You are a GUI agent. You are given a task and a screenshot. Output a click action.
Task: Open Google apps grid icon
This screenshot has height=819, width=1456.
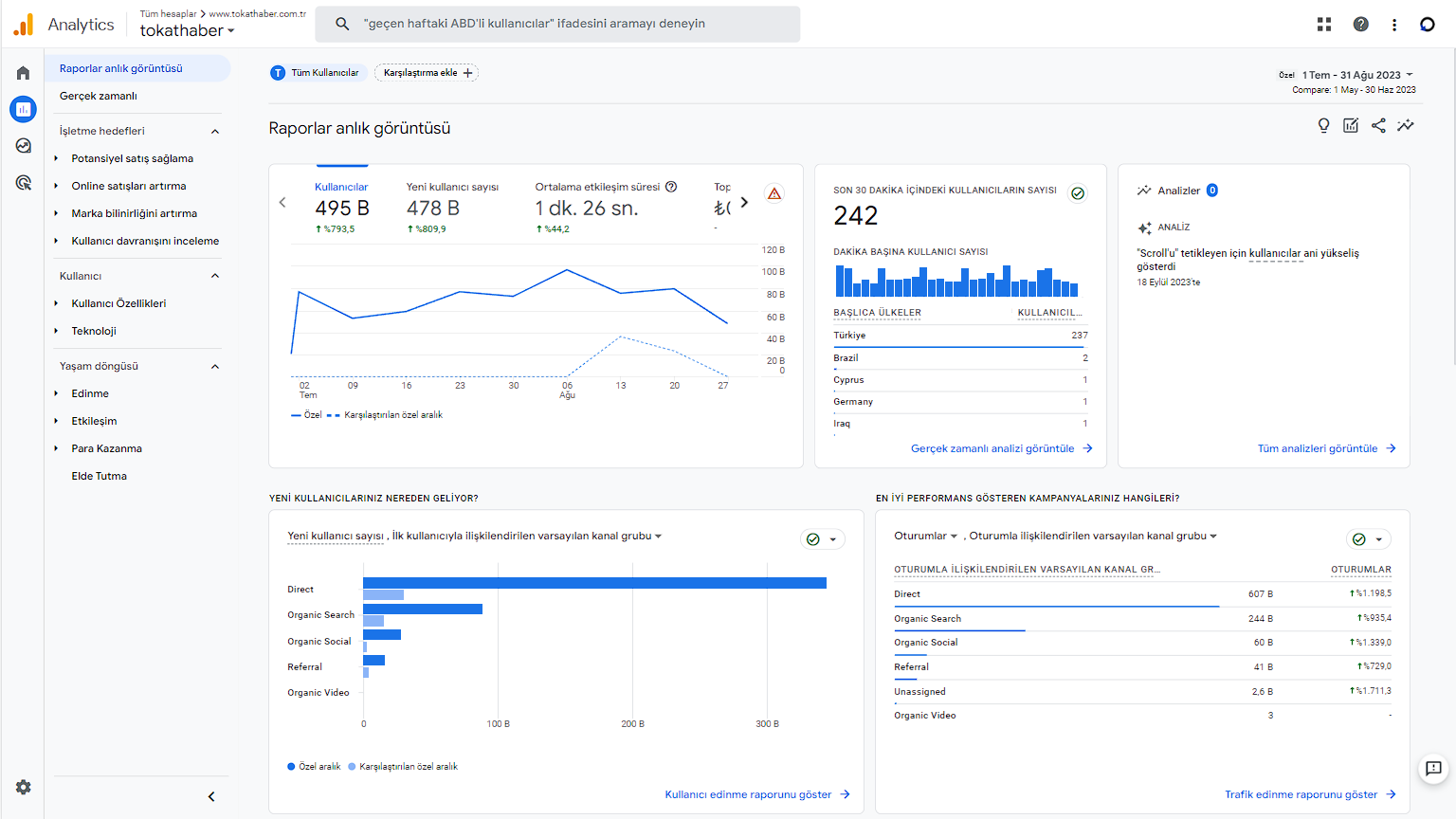pos(1324,25)
